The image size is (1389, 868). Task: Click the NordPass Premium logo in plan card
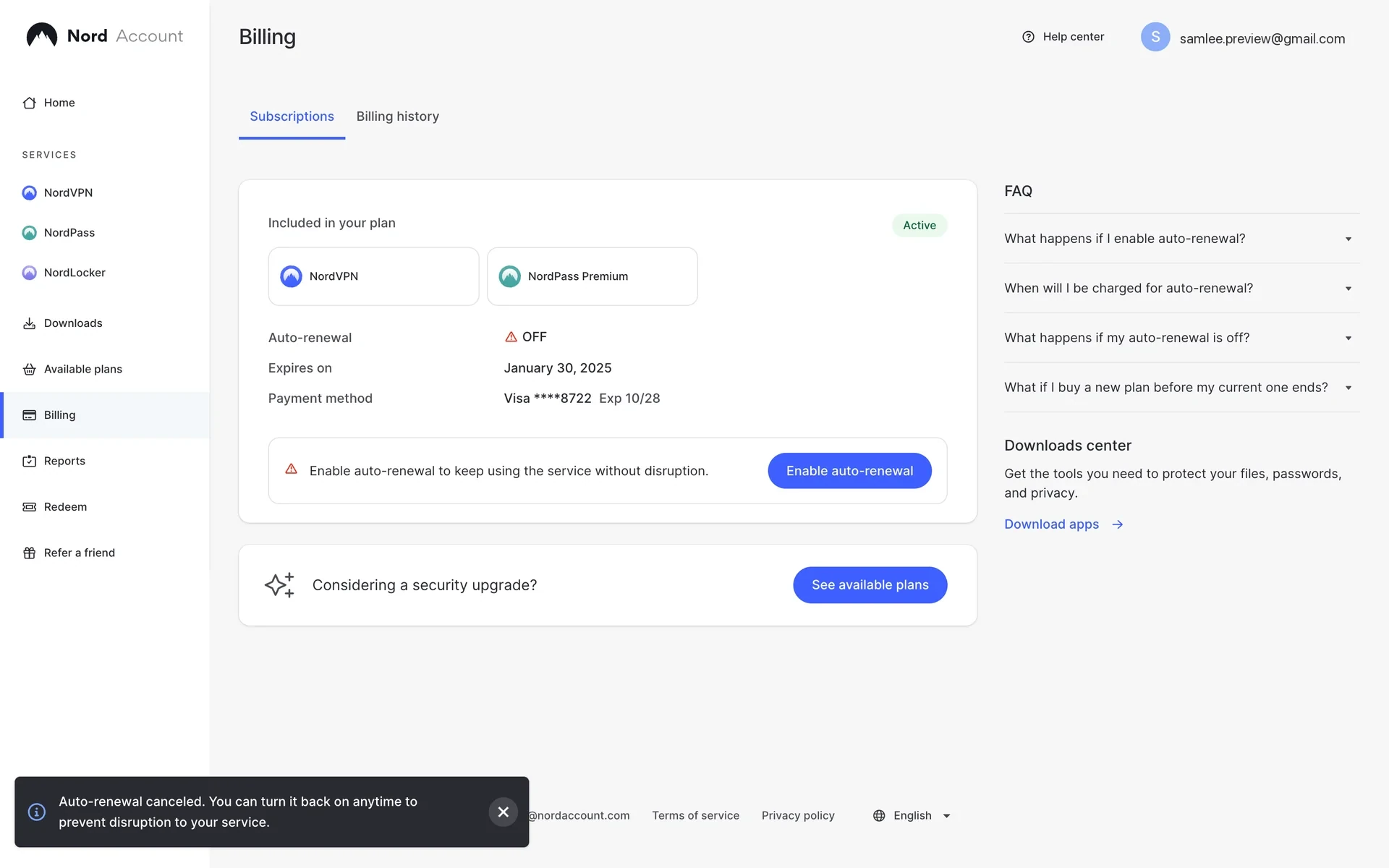510,276
